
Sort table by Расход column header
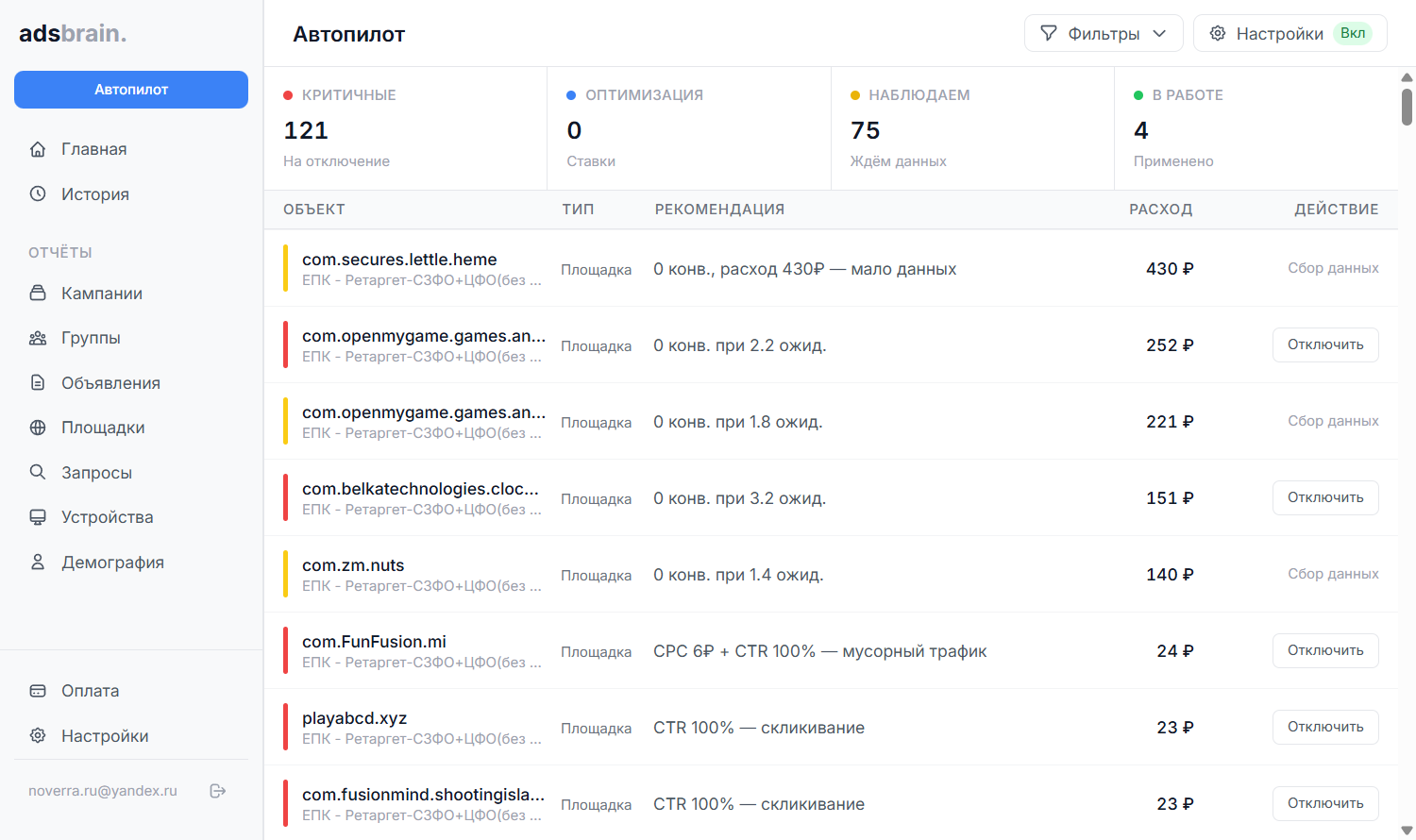pyautogui.click(x=1160, y=210)
